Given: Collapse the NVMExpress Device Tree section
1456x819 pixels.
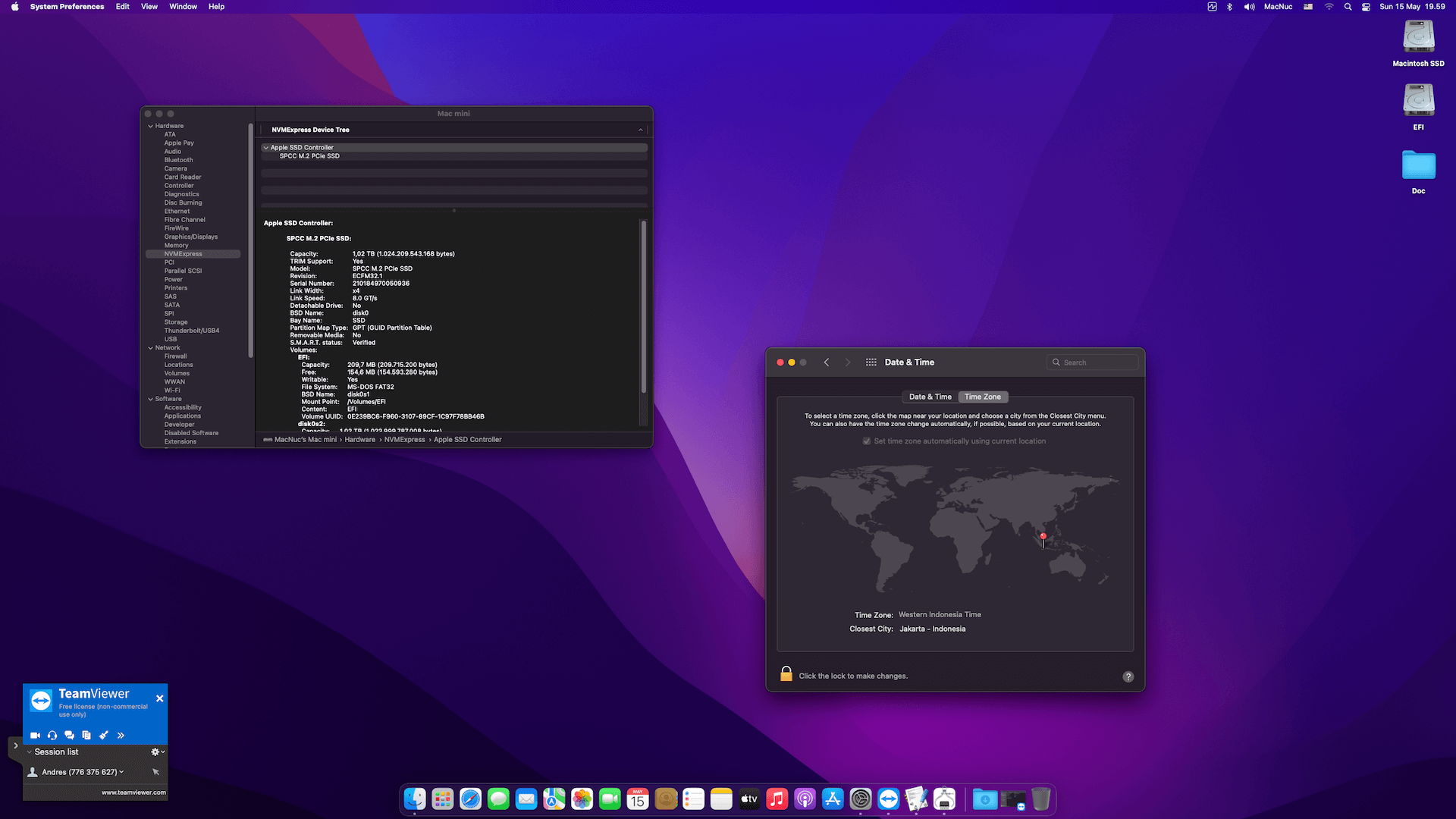Looking at the screenshot, I should point(640,130).
